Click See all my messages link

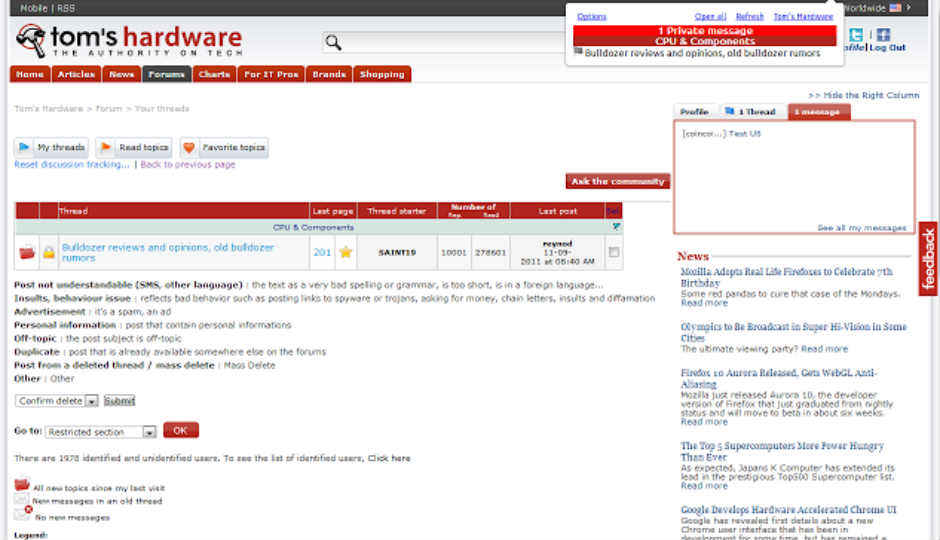coord(861,228)
